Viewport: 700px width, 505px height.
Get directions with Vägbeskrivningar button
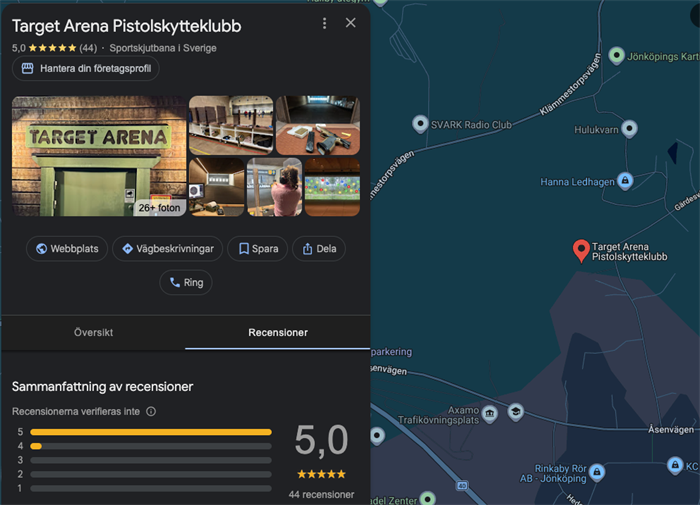click(169, 249)
